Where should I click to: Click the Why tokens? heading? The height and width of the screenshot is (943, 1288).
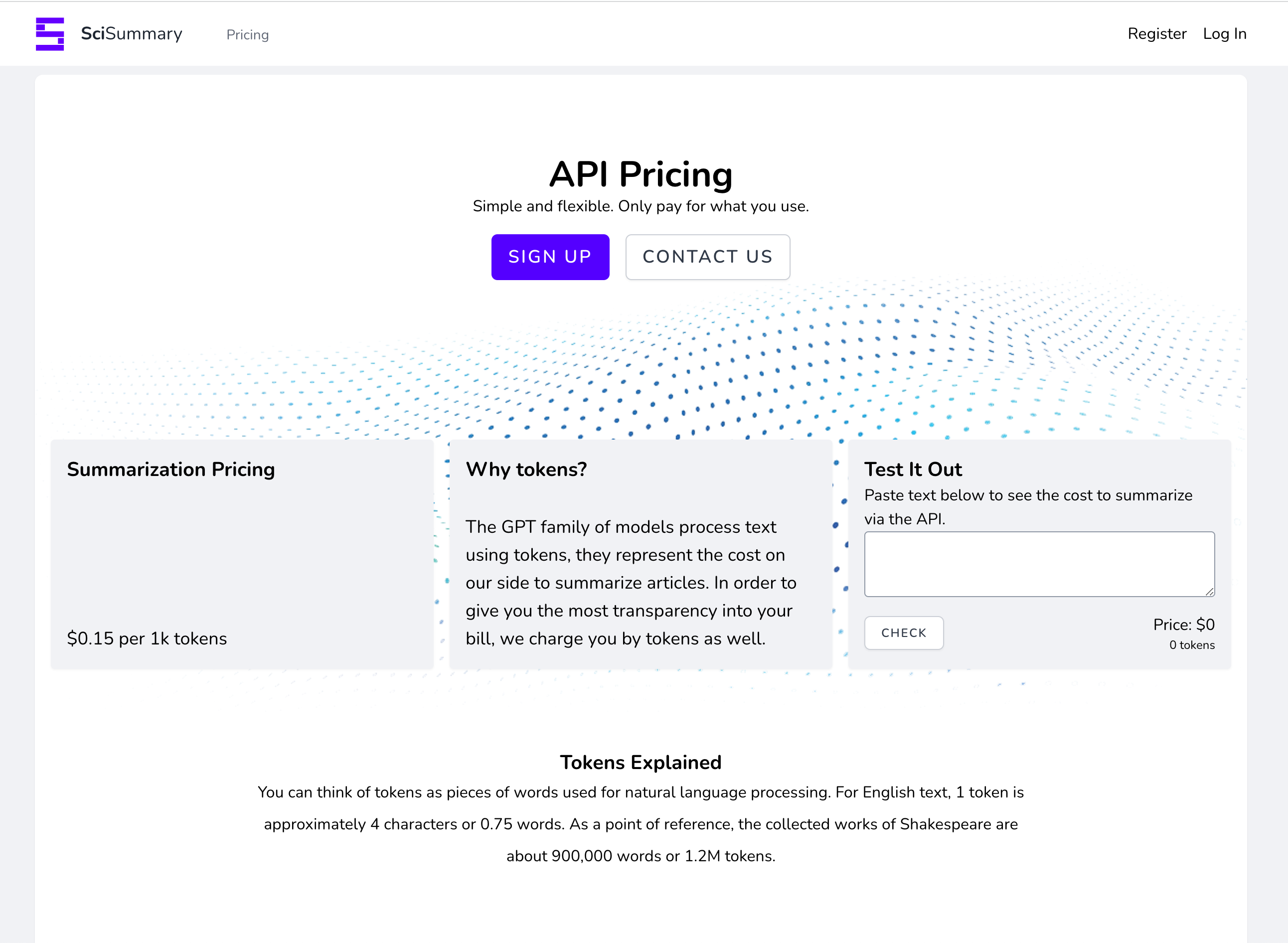point(526,469)
